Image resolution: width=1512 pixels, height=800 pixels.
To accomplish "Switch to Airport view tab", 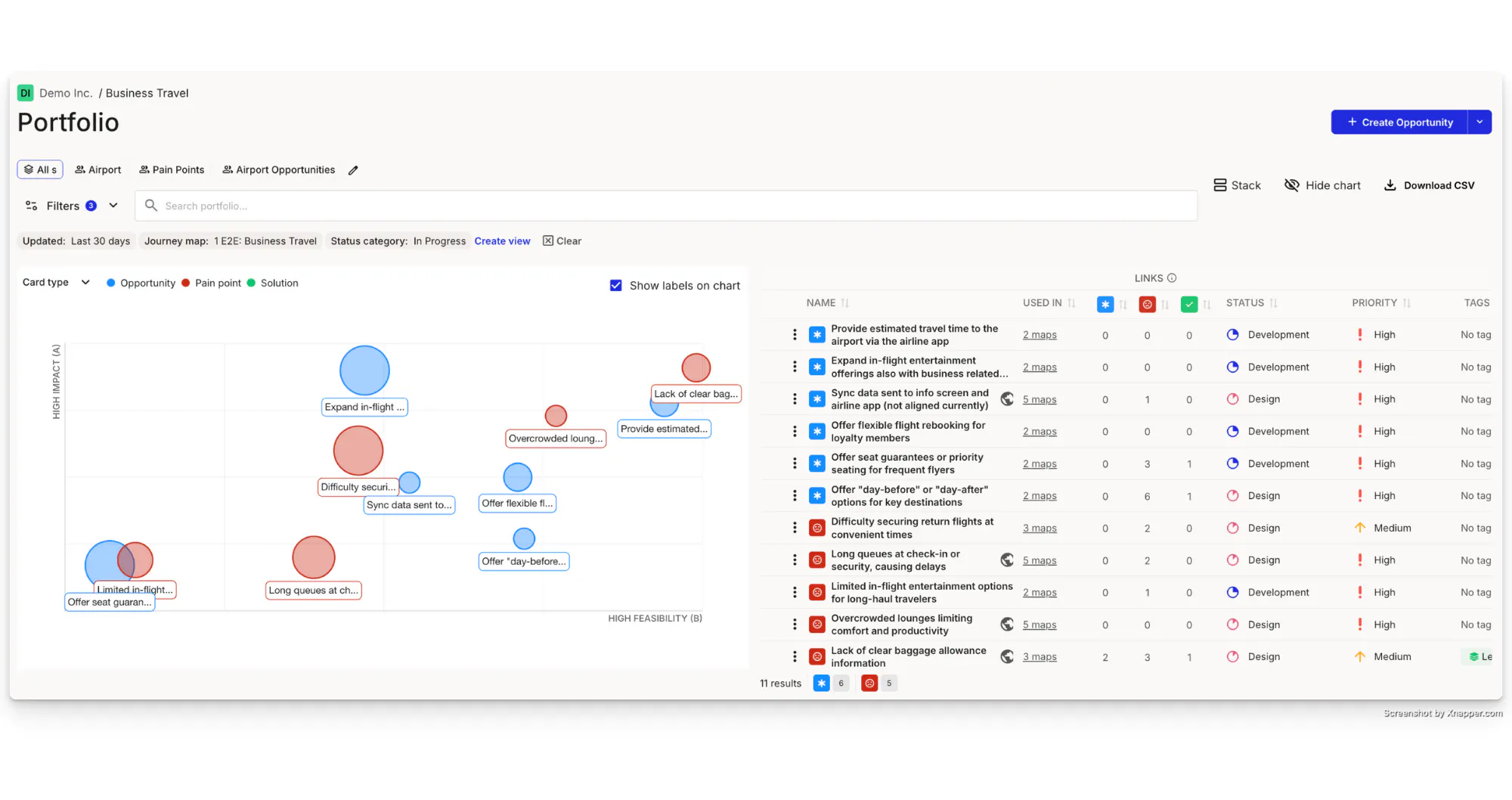I will [98, 169].
